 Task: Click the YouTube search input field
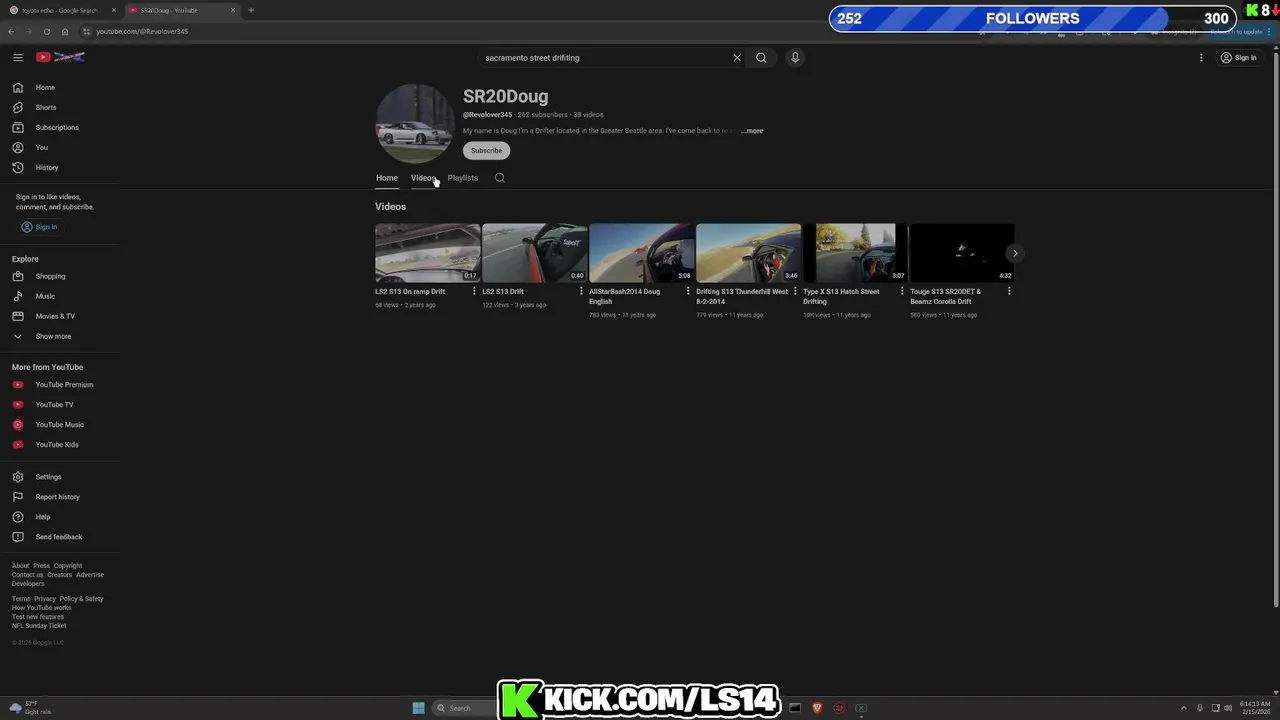605,57
